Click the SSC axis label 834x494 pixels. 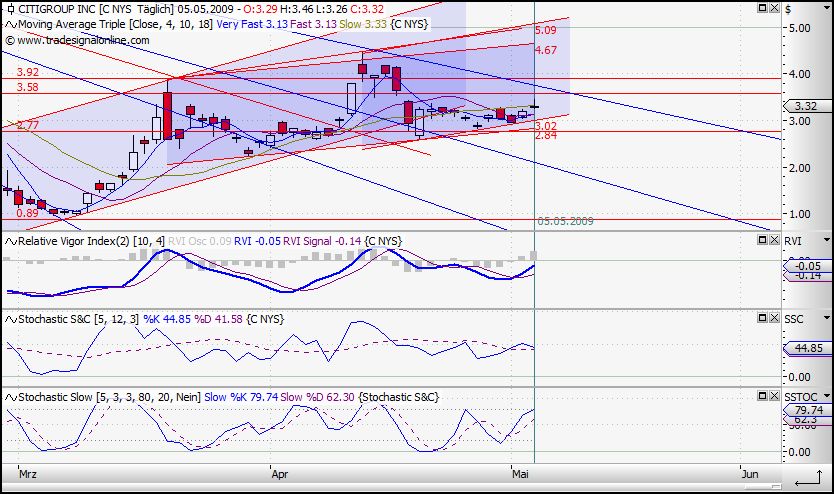coord(794,319)
